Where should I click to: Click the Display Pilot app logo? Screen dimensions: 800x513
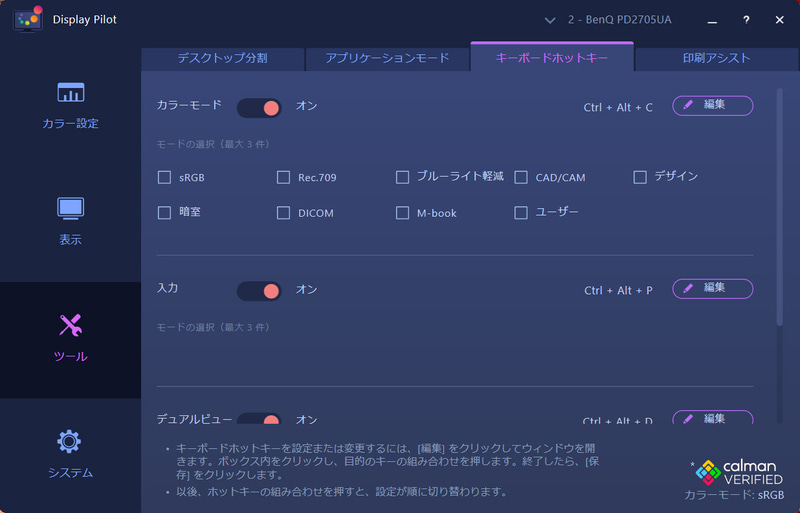pyautogui.click(x=28, y=19)
